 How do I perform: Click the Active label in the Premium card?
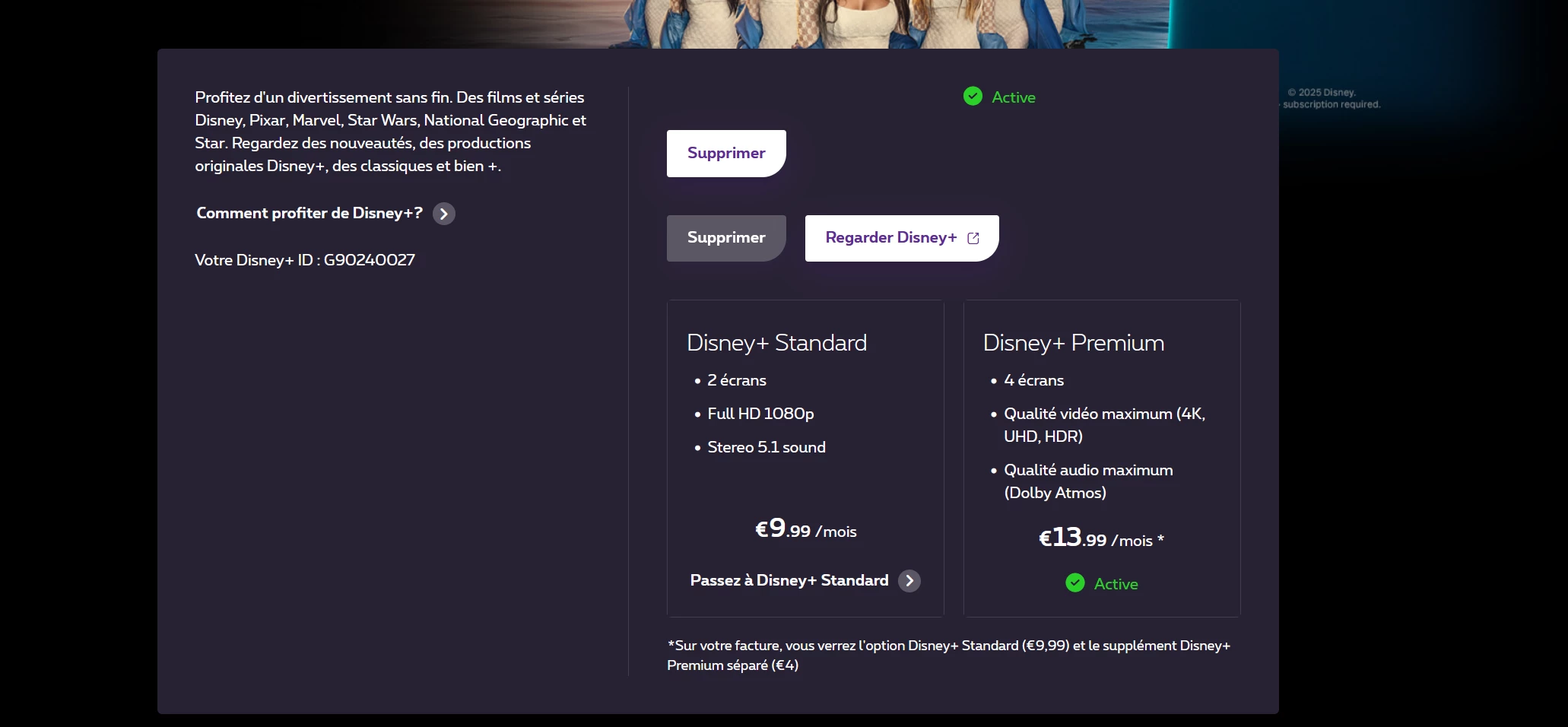click(x=1116, y=584)
